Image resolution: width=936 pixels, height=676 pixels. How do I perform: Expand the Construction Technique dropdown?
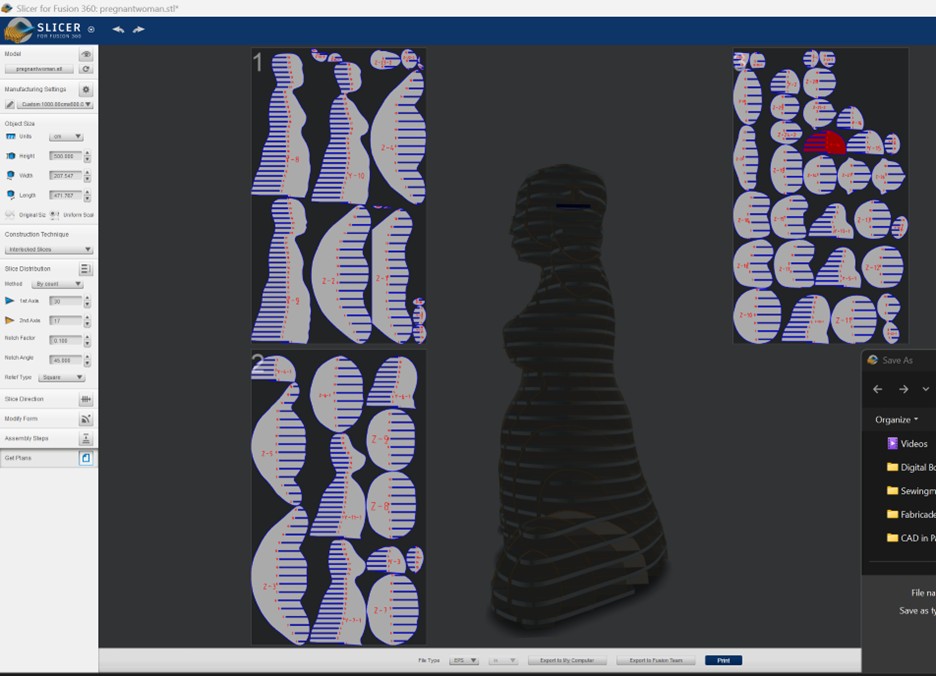[x=48, y=249]
